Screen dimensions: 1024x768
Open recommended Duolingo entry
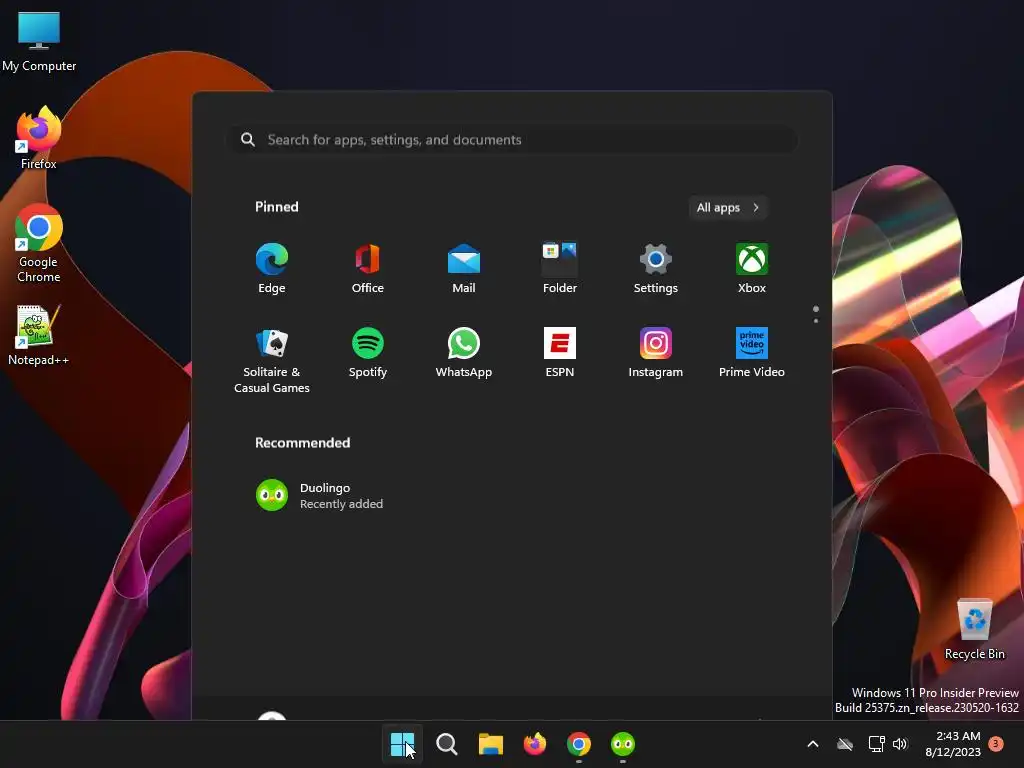(319, 496)
